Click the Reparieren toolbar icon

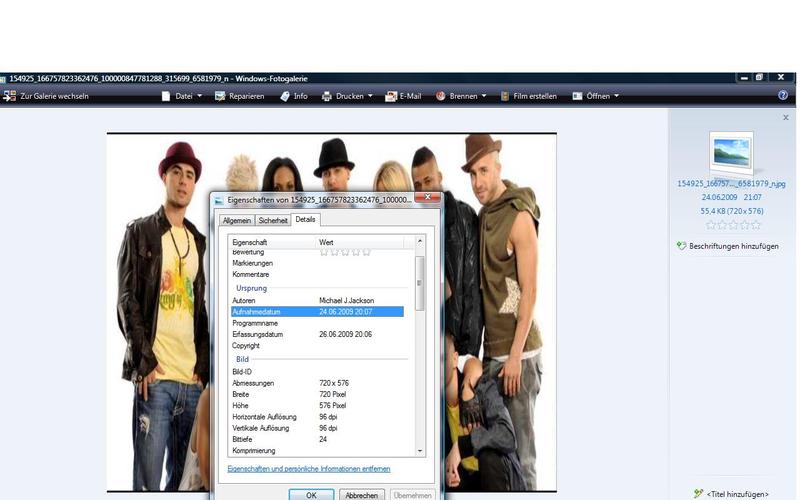tap(221, 96)
